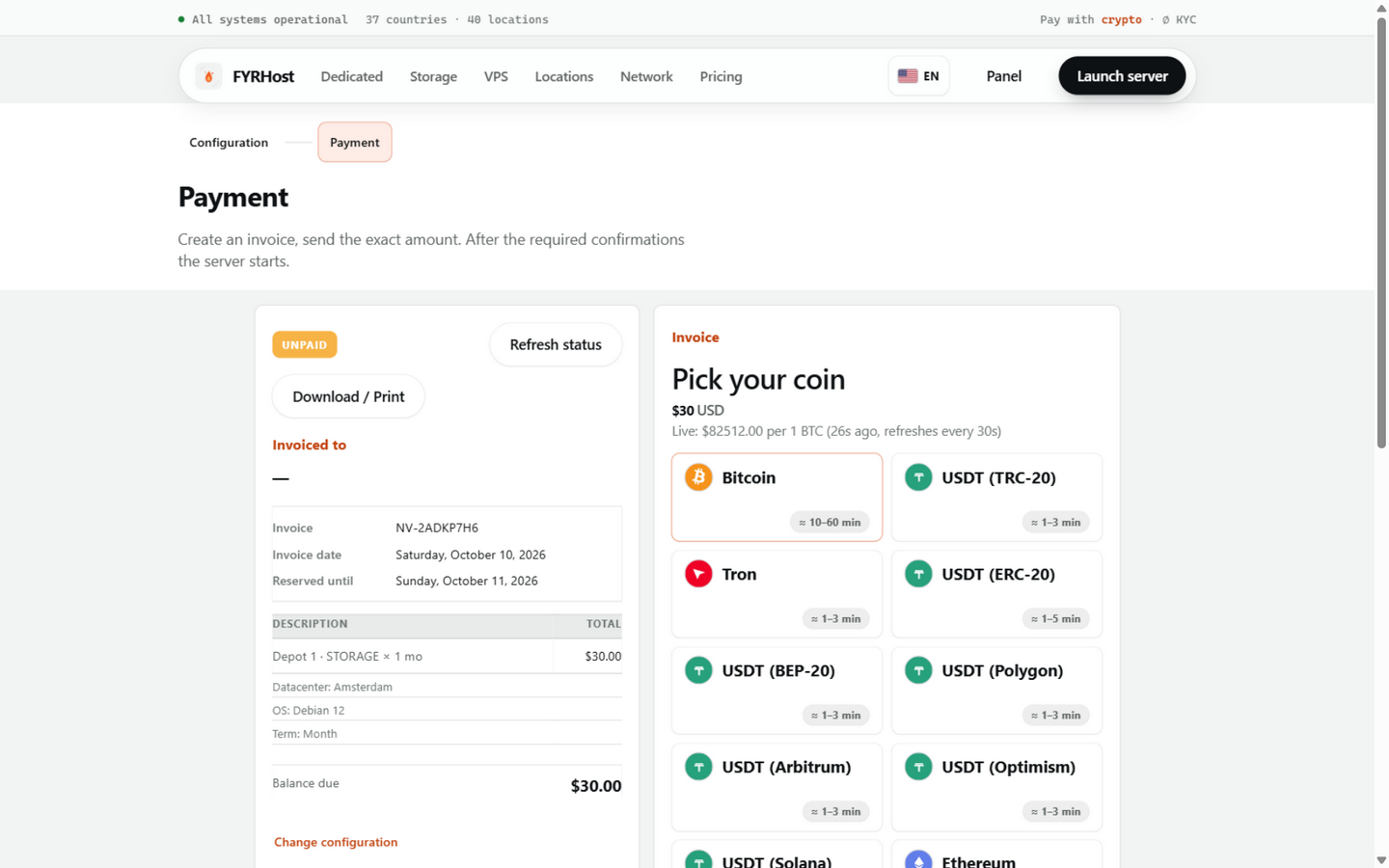The width and height of the screenshot is (1389, 868).
Task: Click the Ethereum coin icon
Action: pyautogui.click(x=918, y=859)
